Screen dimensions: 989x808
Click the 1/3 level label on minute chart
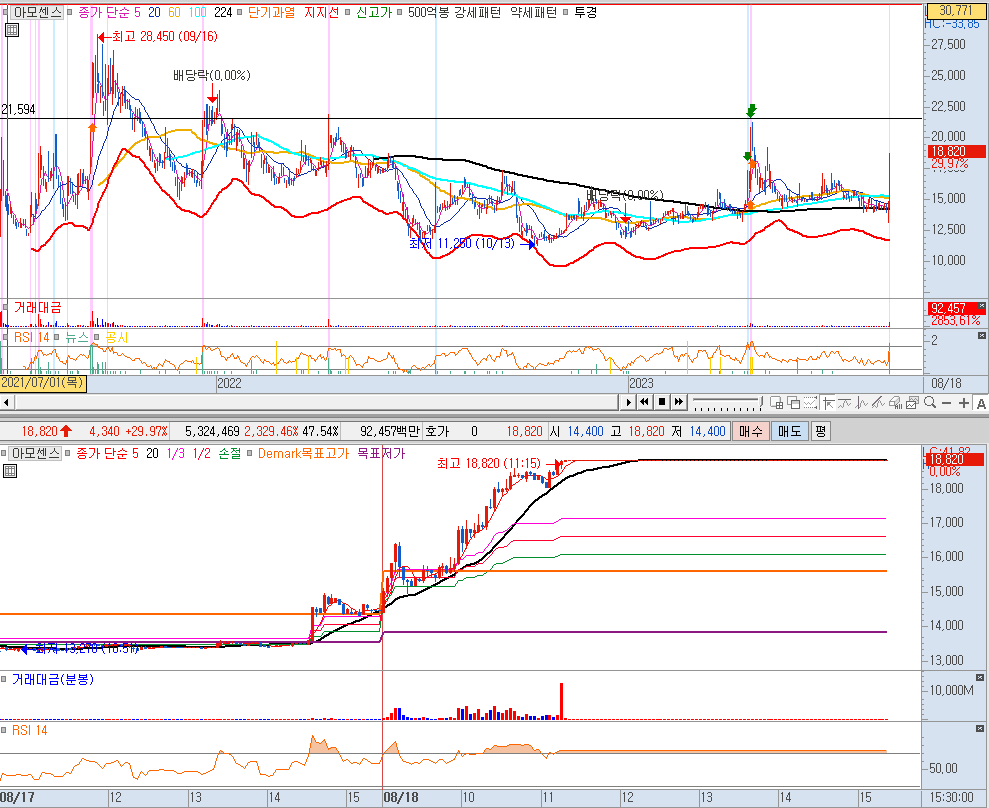pyautogui.click(x=176, y=453)
